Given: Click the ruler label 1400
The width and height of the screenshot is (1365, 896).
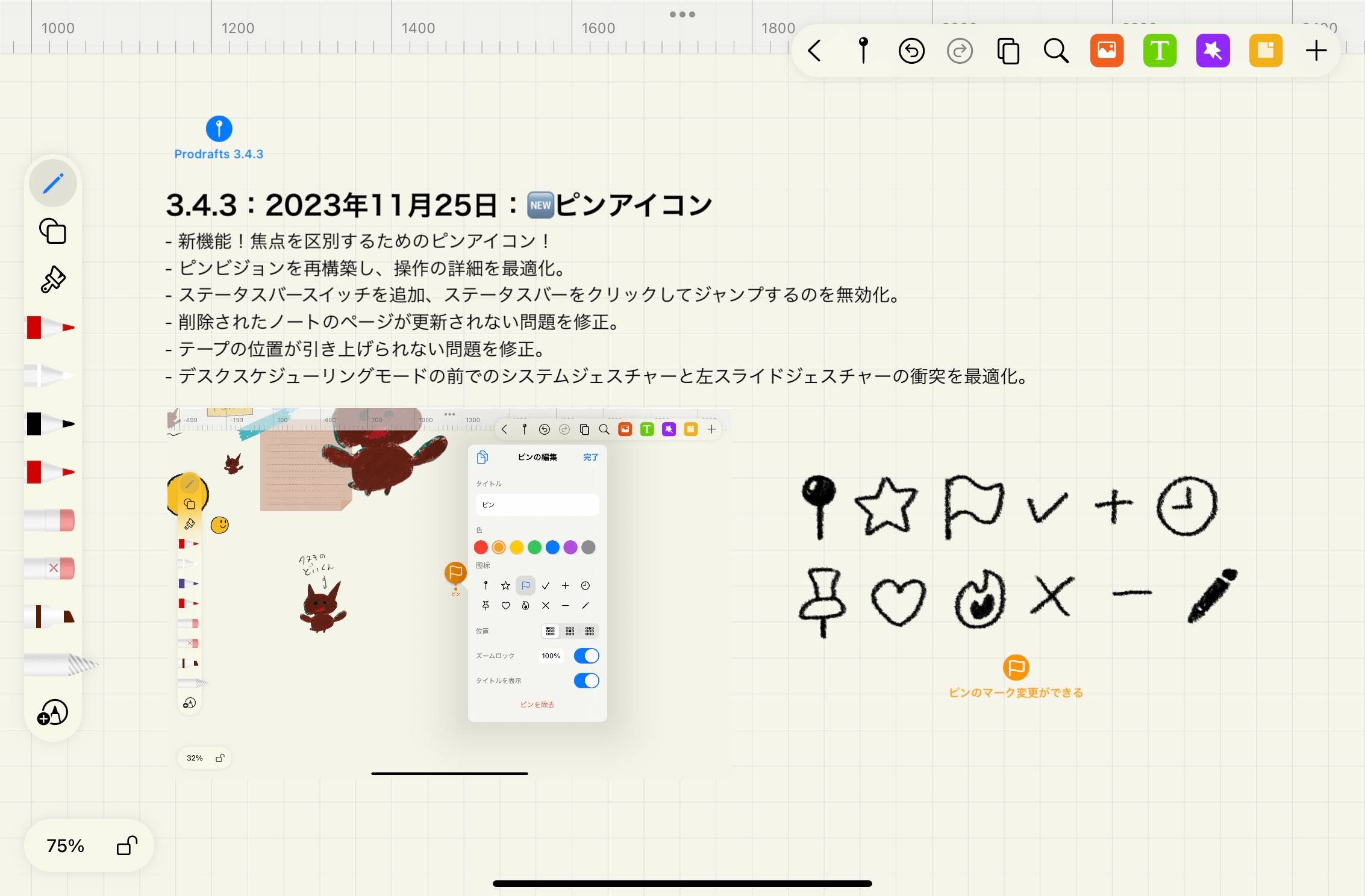Looking at the screenshot, I should coord(418,28).
